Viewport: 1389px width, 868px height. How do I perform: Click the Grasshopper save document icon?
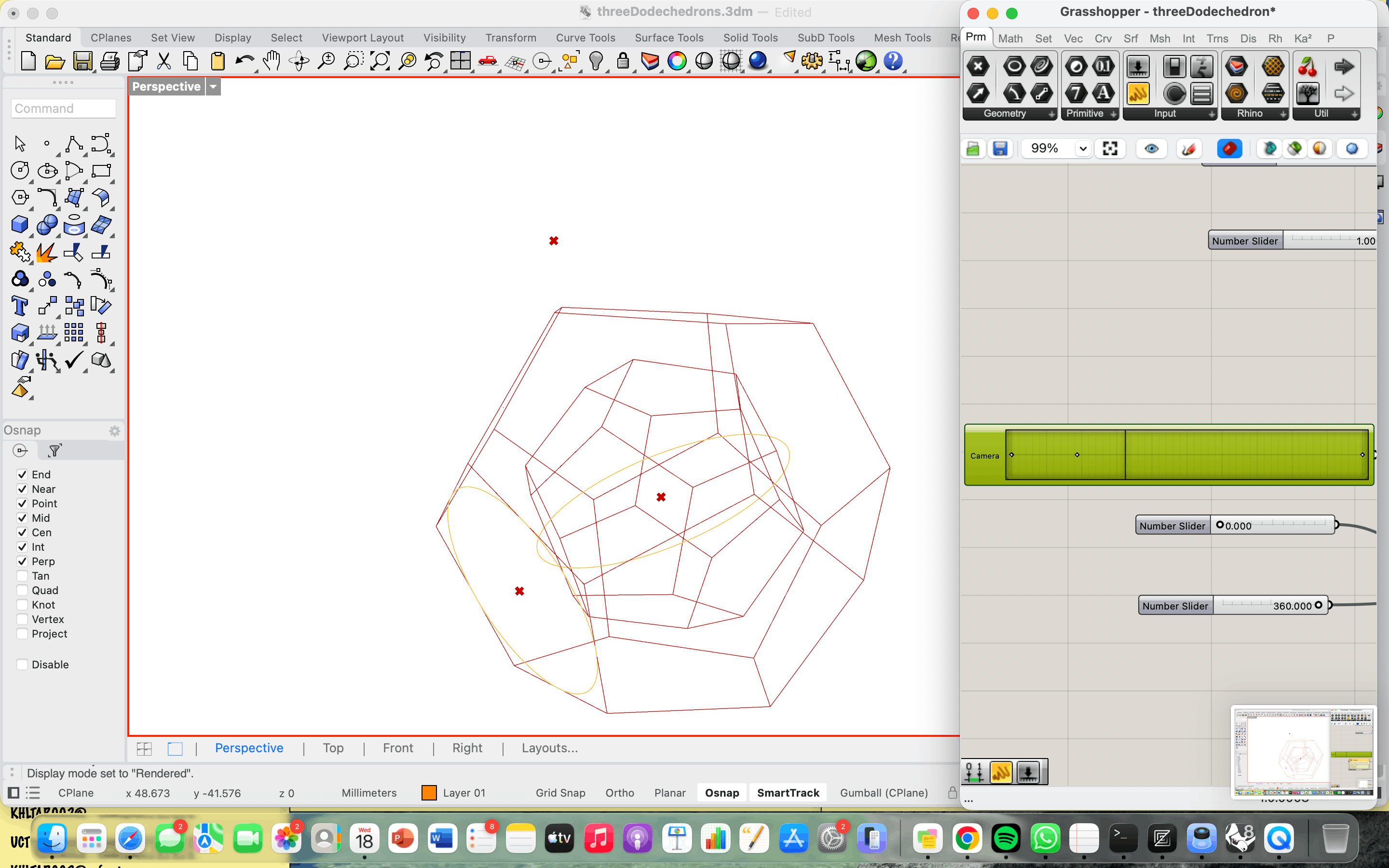coord(1000,149)
